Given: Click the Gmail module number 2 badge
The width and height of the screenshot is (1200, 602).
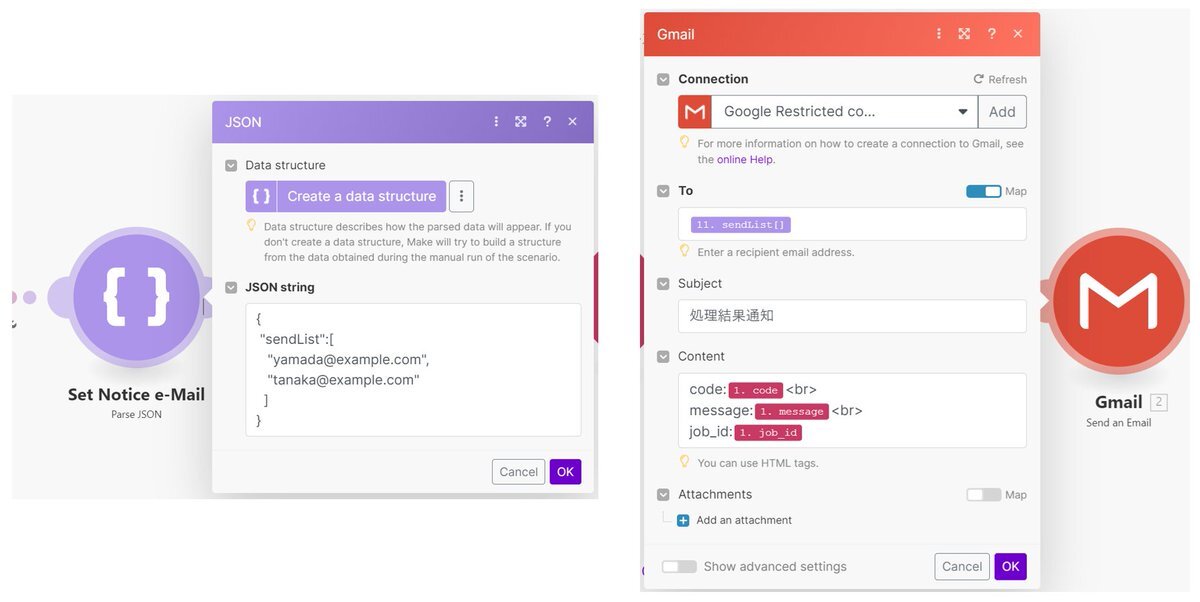Looking at the screenshot, I should pos(1158,402).
